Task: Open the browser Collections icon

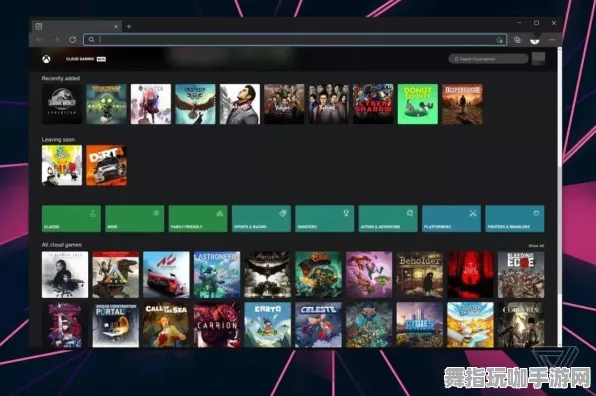Action: [517, 40]
